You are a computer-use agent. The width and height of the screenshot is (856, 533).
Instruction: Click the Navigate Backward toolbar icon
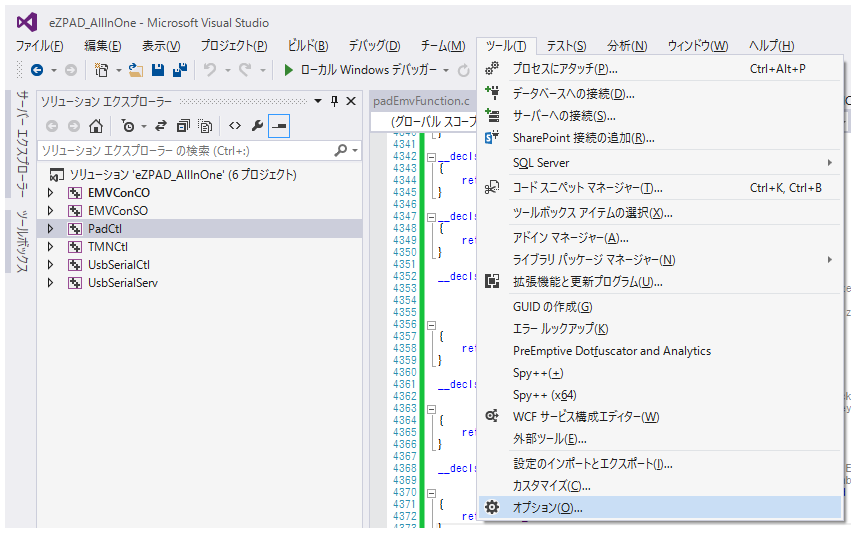coord(37,70)
